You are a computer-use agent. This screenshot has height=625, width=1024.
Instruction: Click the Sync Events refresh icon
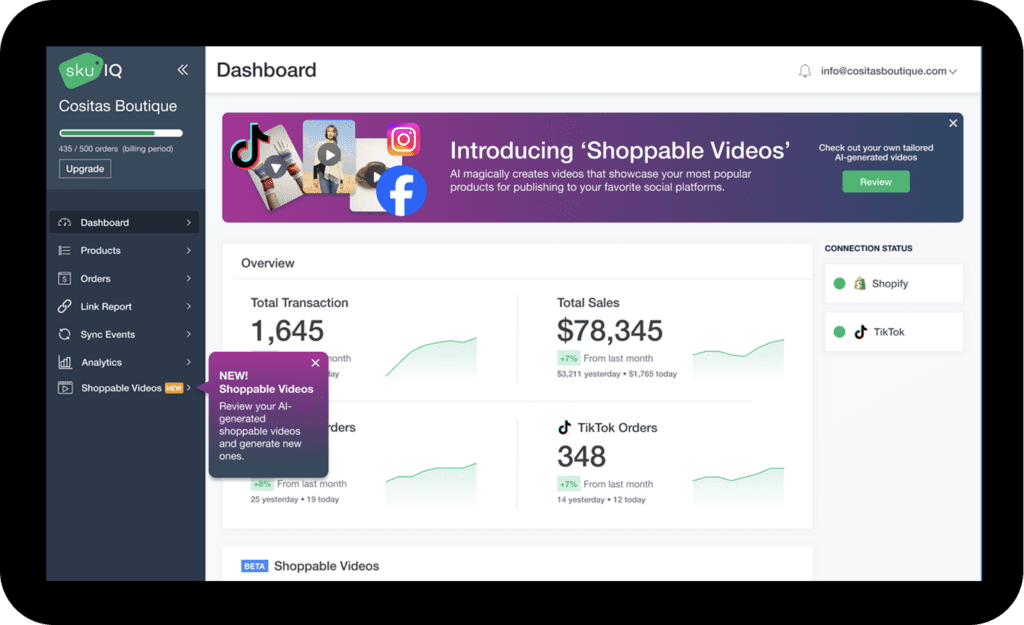pyautogui.click(x=64, y=334)
